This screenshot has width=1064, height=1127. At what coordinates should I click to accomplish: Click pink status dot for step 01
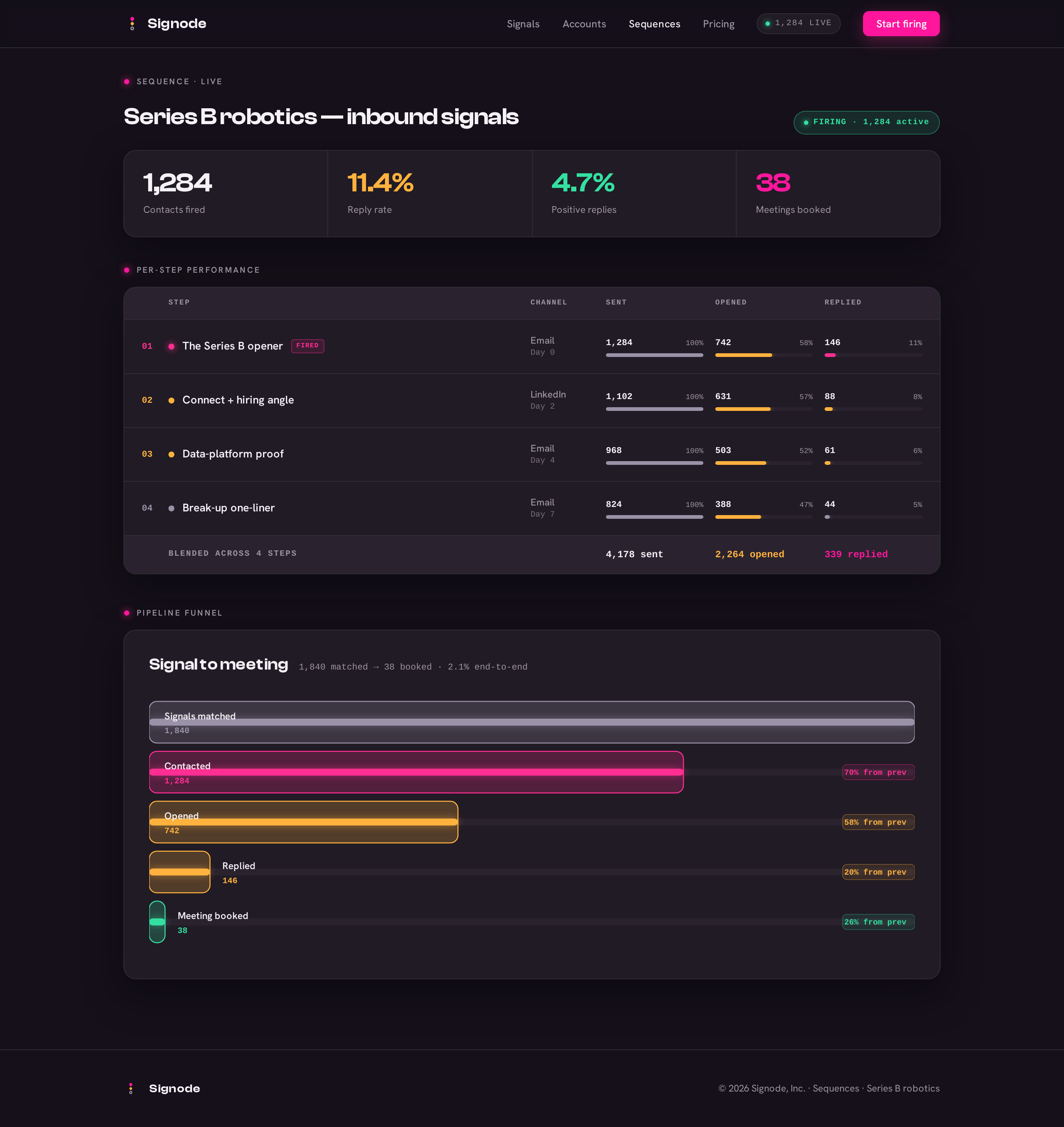[x=171, y=347]
